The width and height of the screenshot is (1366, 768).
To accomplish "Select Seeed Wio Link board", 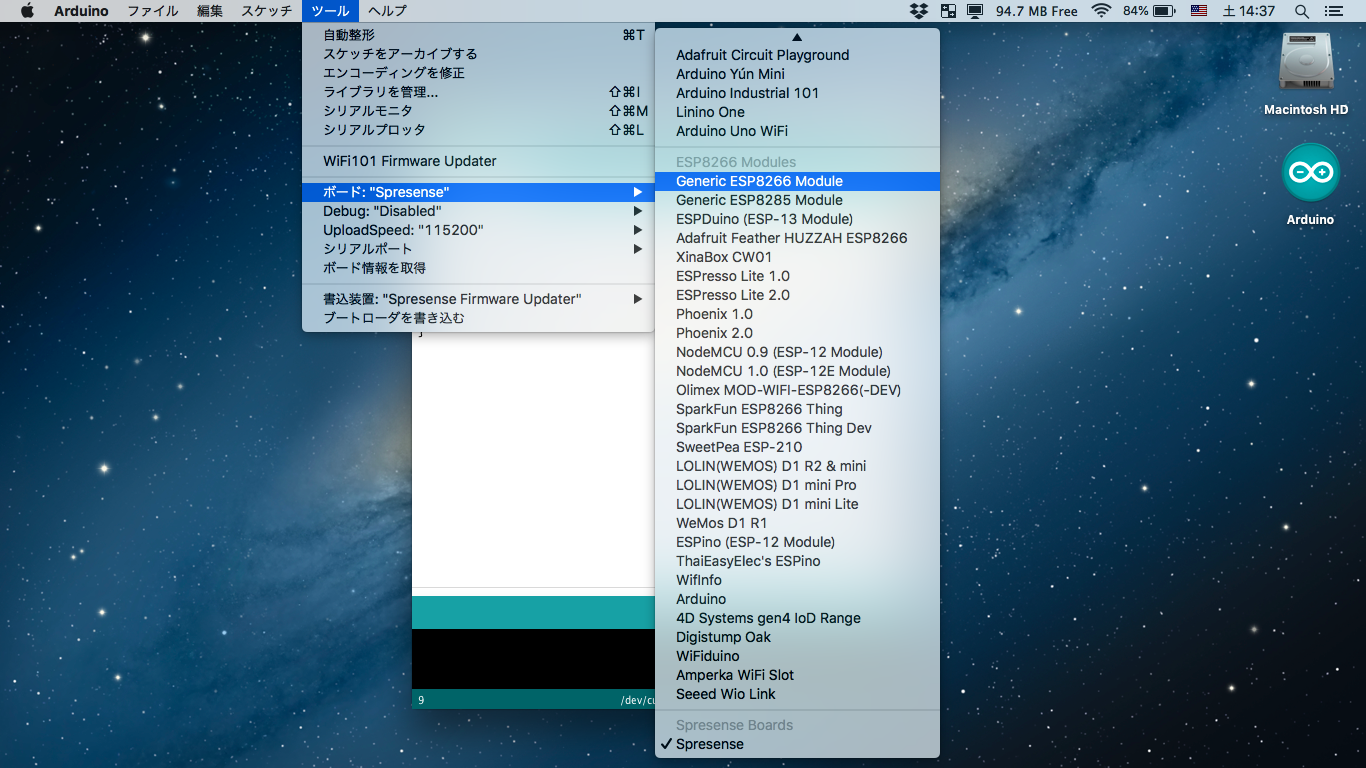I will [x=797, y=694].
